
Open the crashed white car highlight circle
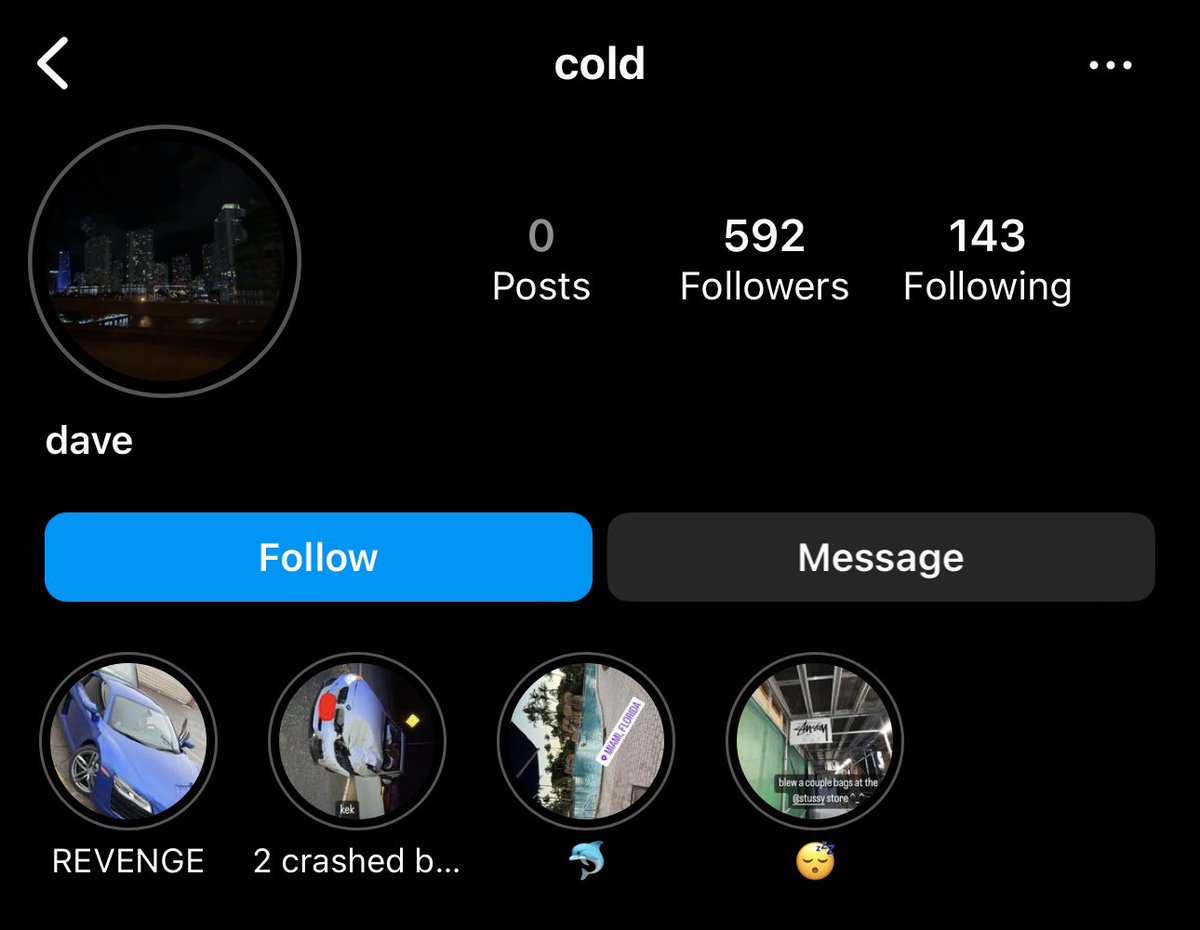(x=357, y=741)
